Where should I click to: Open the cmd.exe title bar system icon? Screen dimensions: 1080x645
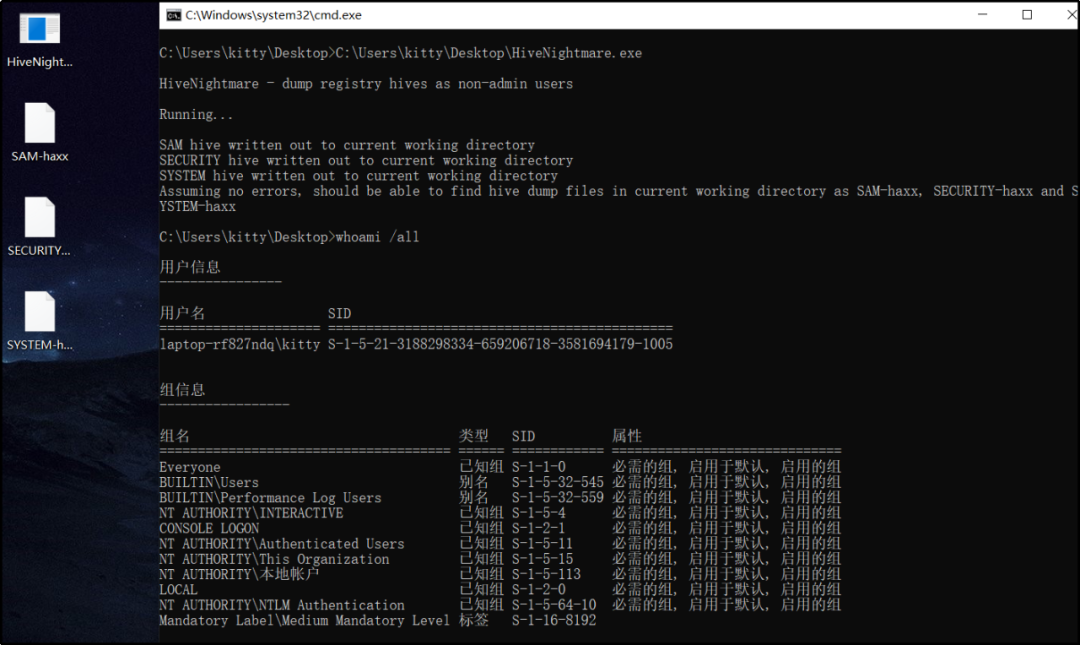click(x=174, y=15)
